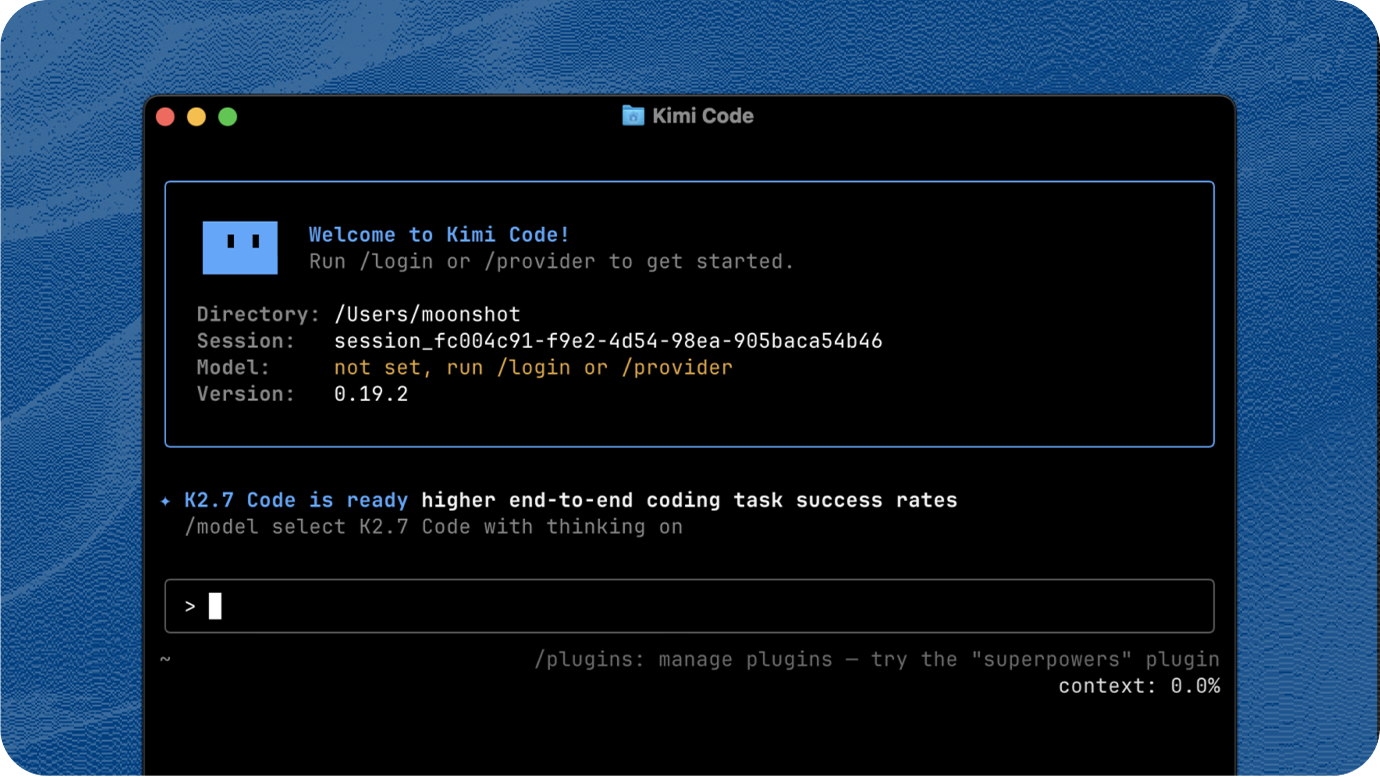Image resolution: width=1380 pixels, height=777 pixels.
Task: Click the "Version:" label
Action: pos(246,394)
